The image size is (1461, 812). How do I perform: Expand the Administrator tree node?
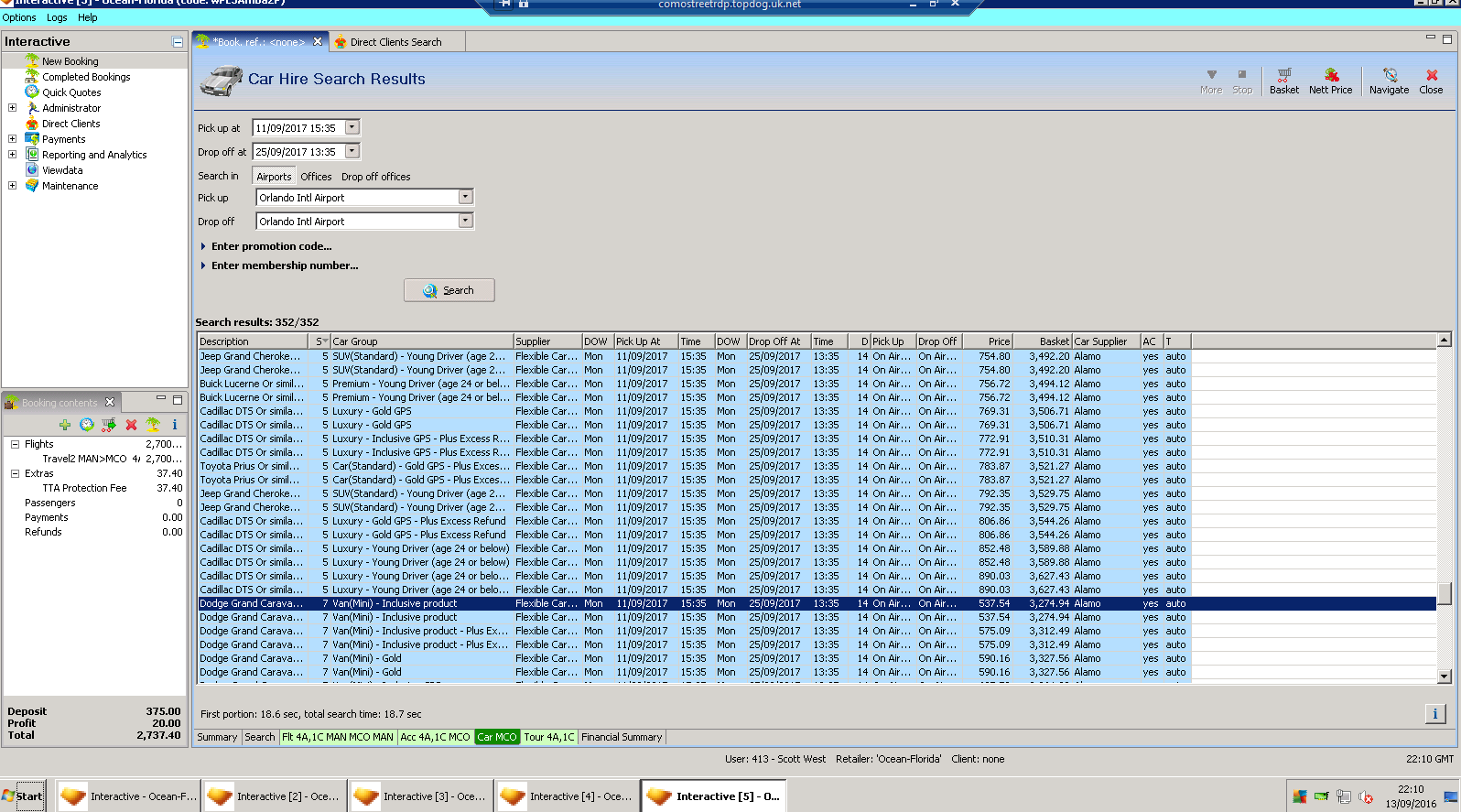tap(12, 107)
